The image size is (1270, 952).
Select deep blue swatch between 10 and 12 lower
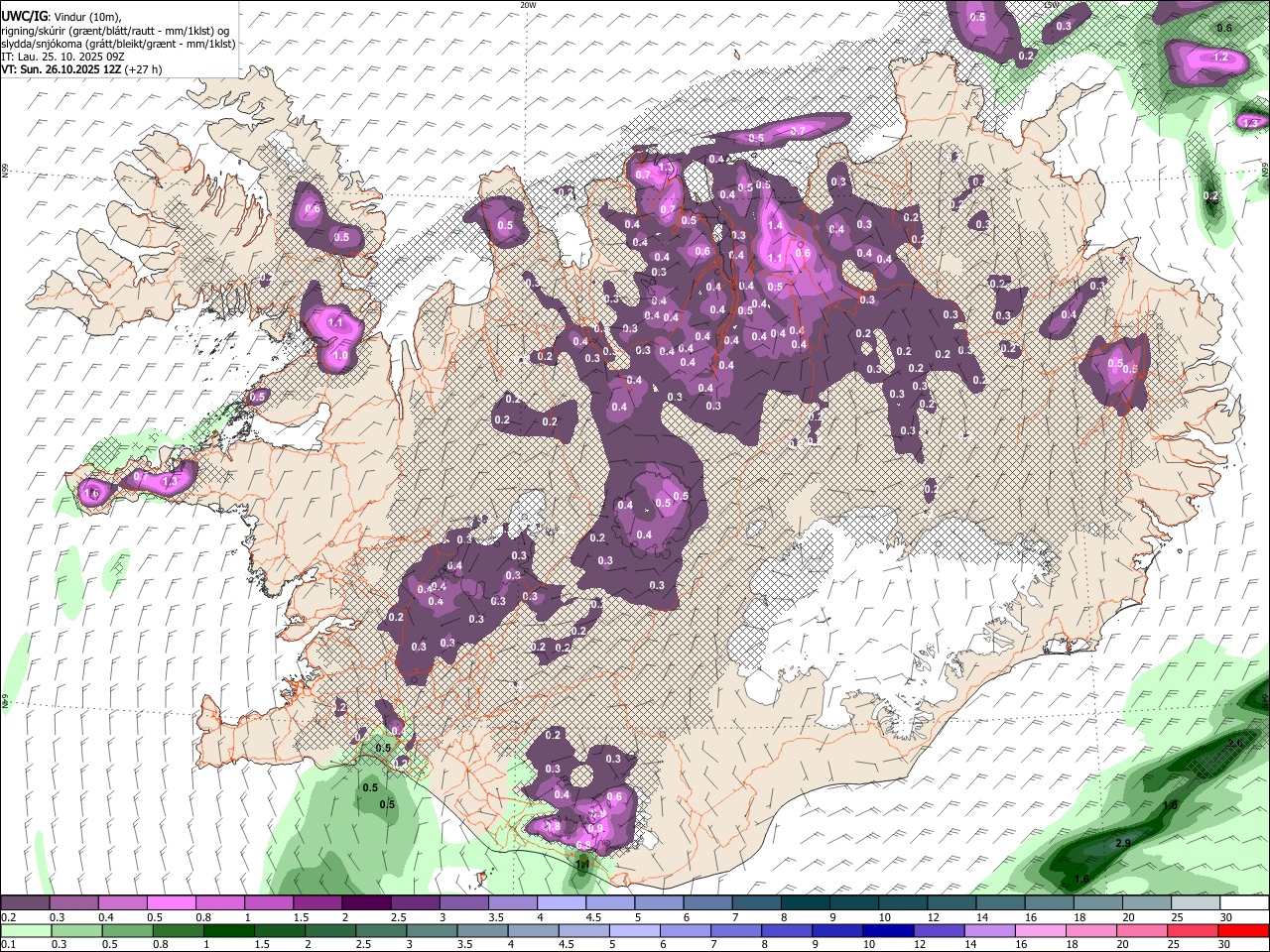[x=888, y=931]
